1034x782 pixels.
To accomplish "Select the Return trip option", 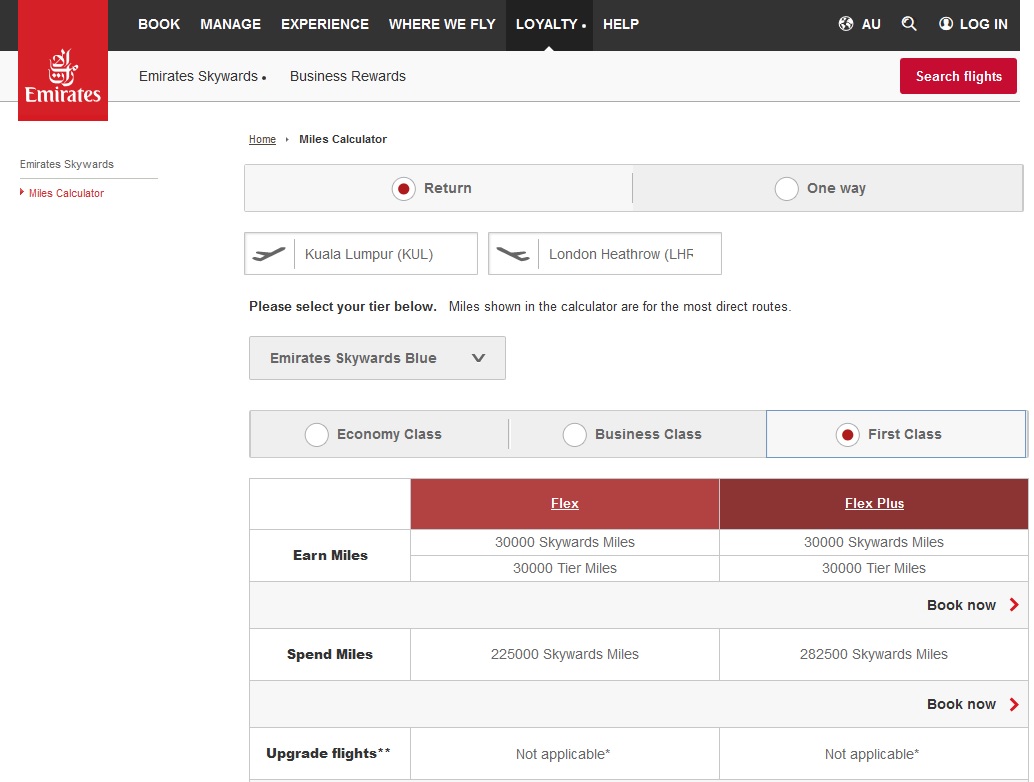I will tap(403, 189).
